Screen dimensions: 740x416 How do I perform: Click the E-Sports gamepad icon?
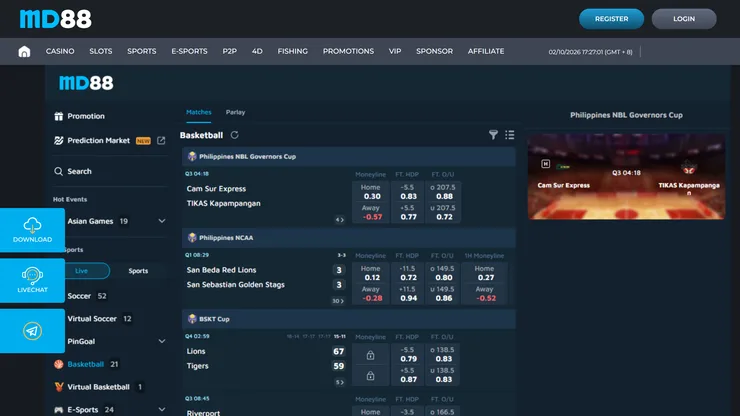pyautogui.click(x=59, y=410)
